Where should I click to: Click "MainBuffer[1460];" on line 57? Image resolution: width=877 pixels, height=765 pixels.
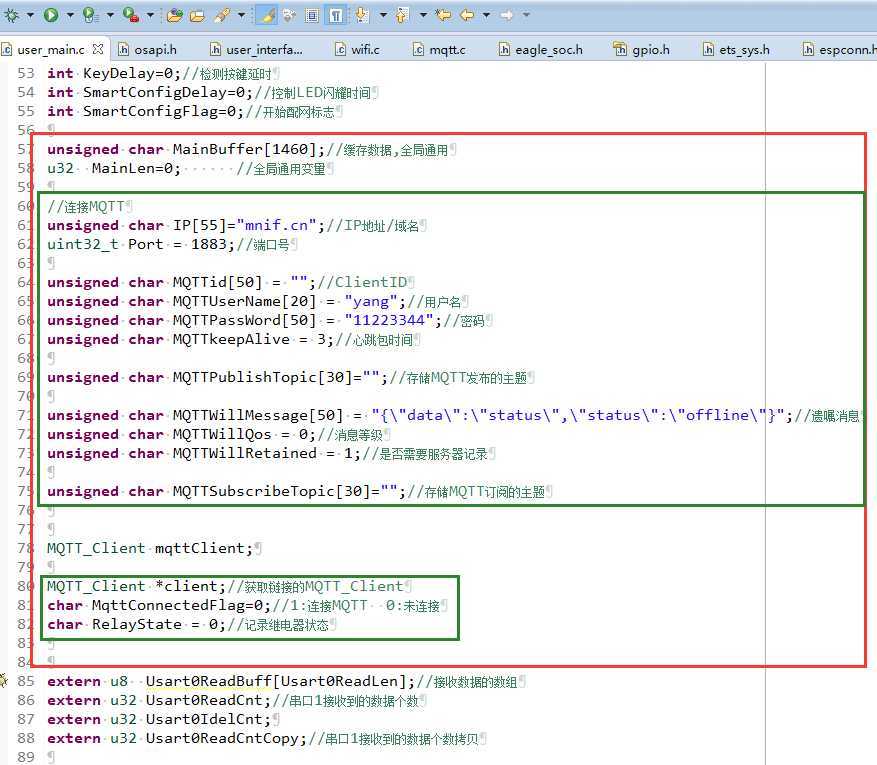[249, 149]
